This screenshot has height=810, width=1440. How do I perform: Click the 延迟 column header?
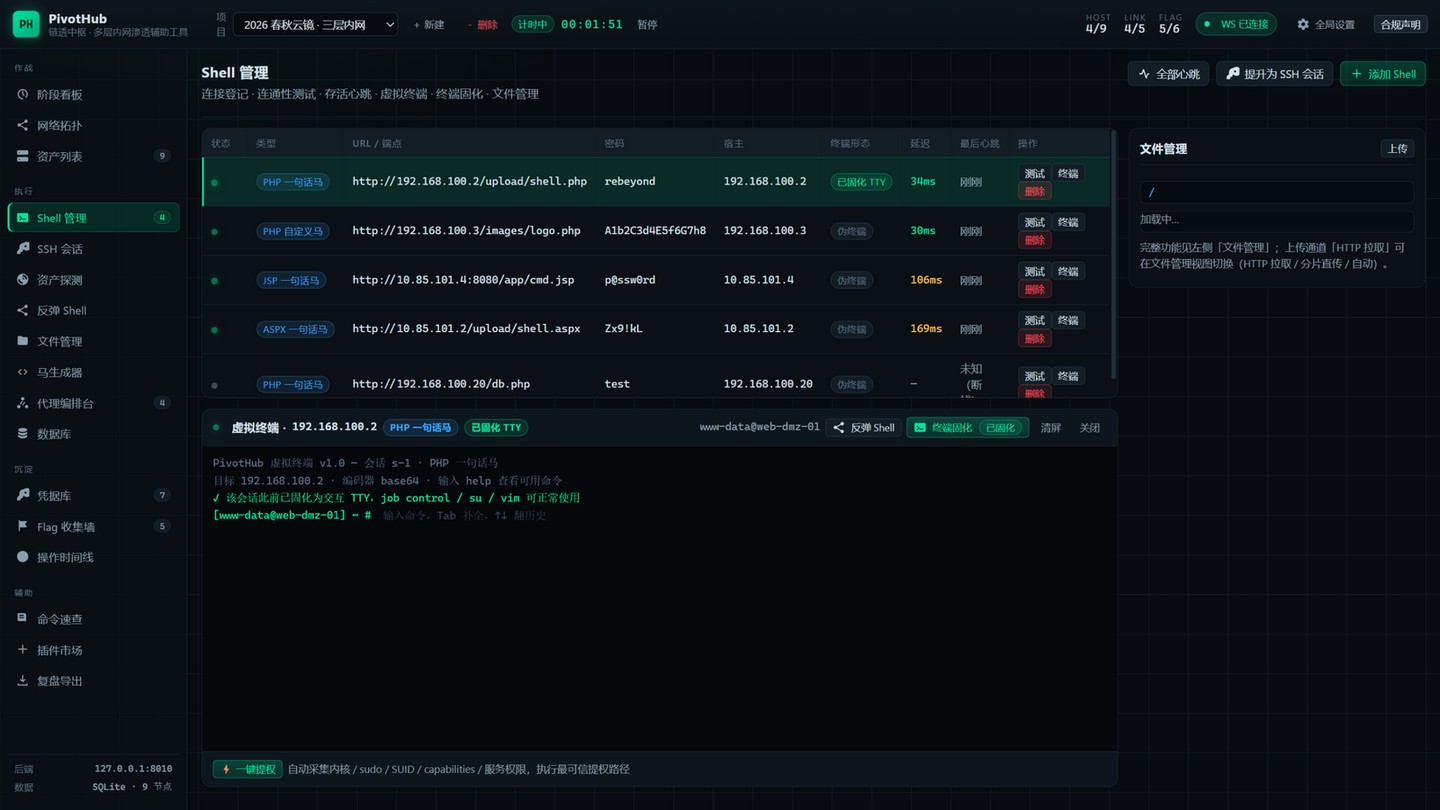tap(920, 144)
